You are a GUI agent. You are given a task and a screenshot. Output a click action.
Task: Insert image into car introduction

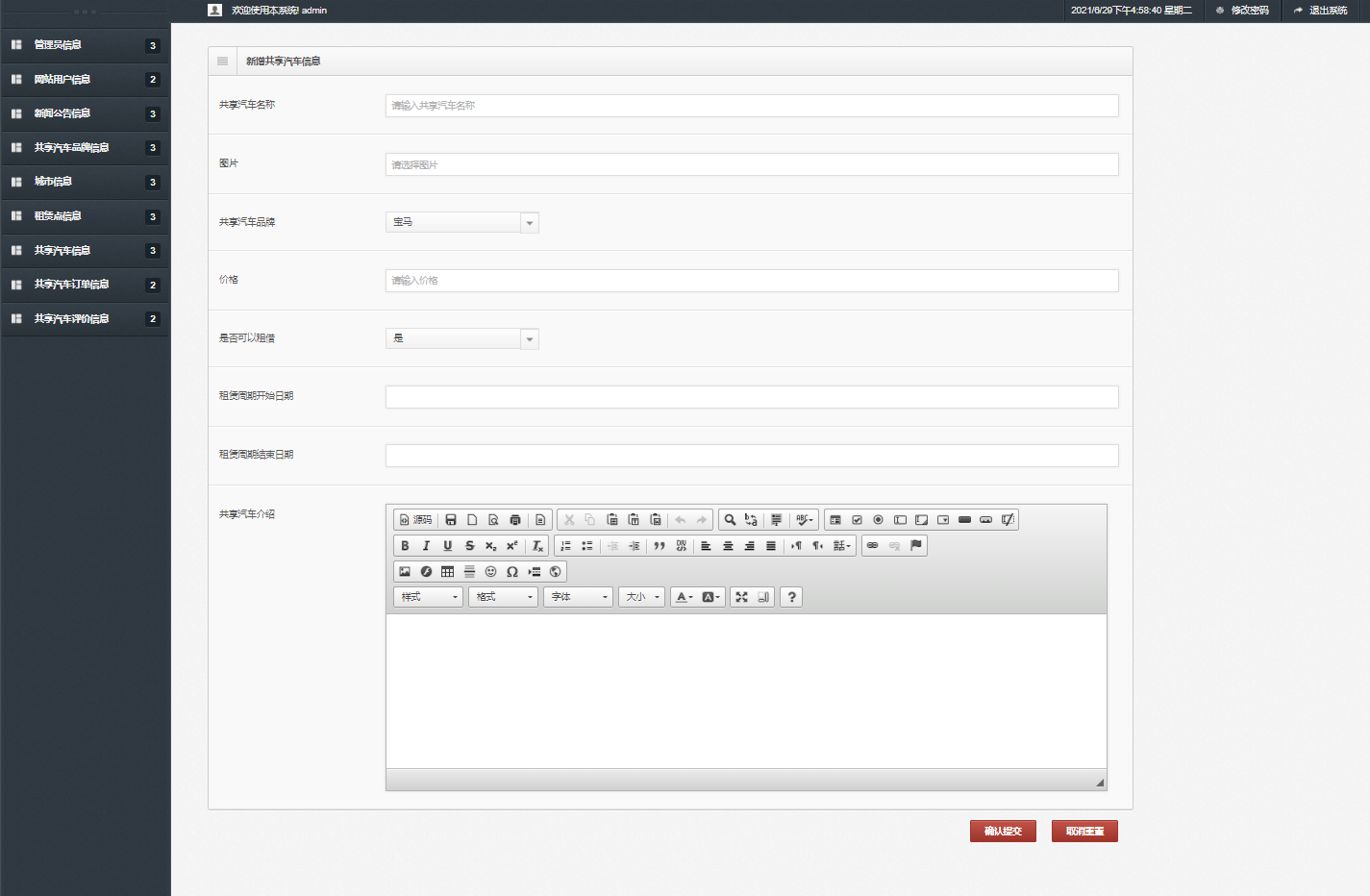(x=405, y=572)
